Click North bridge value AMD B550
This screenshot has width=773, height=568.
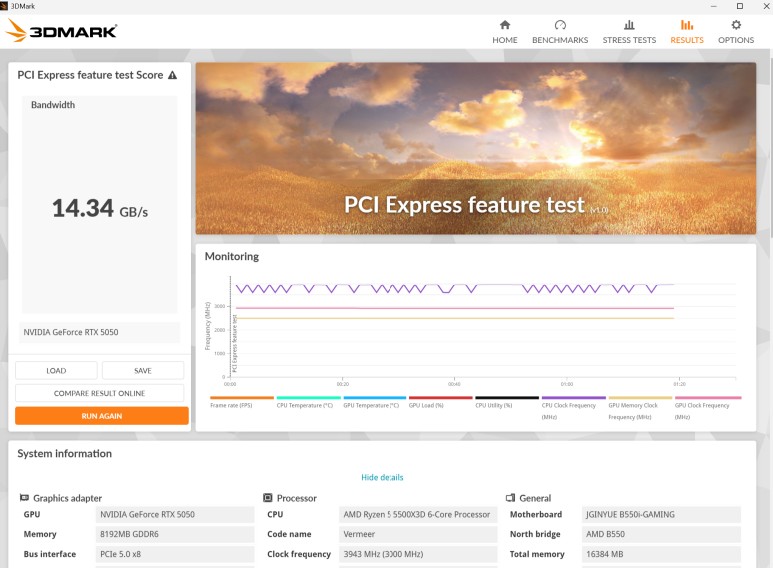click(x=661, y=534)
